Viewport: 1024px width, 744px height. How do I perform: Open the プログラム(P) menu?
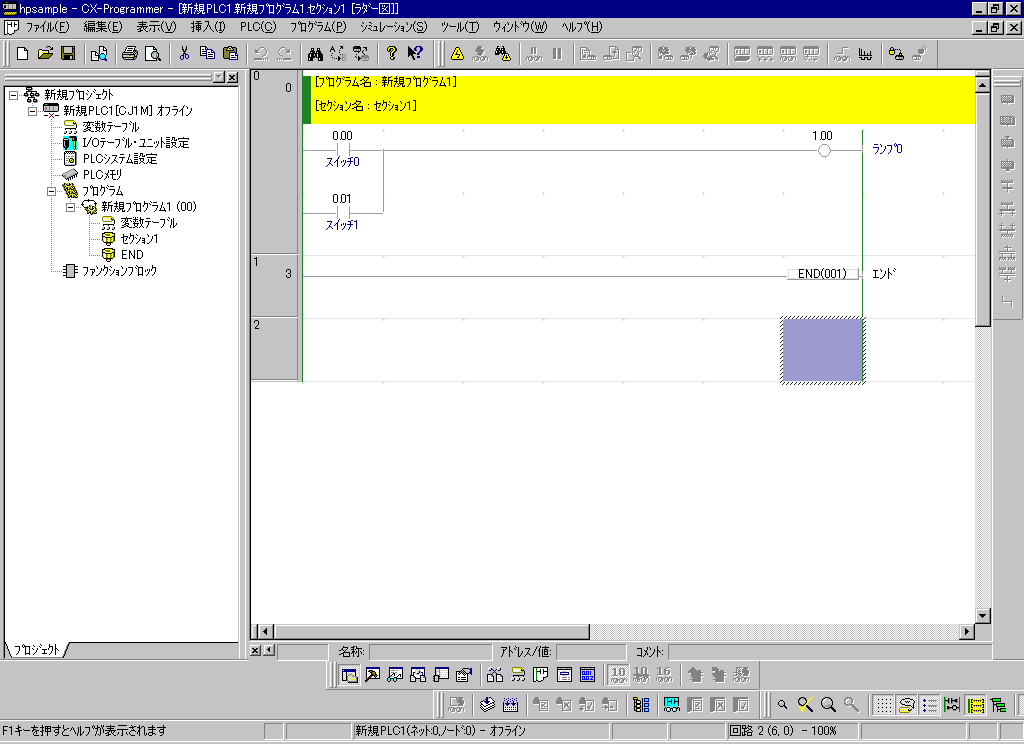318,27
